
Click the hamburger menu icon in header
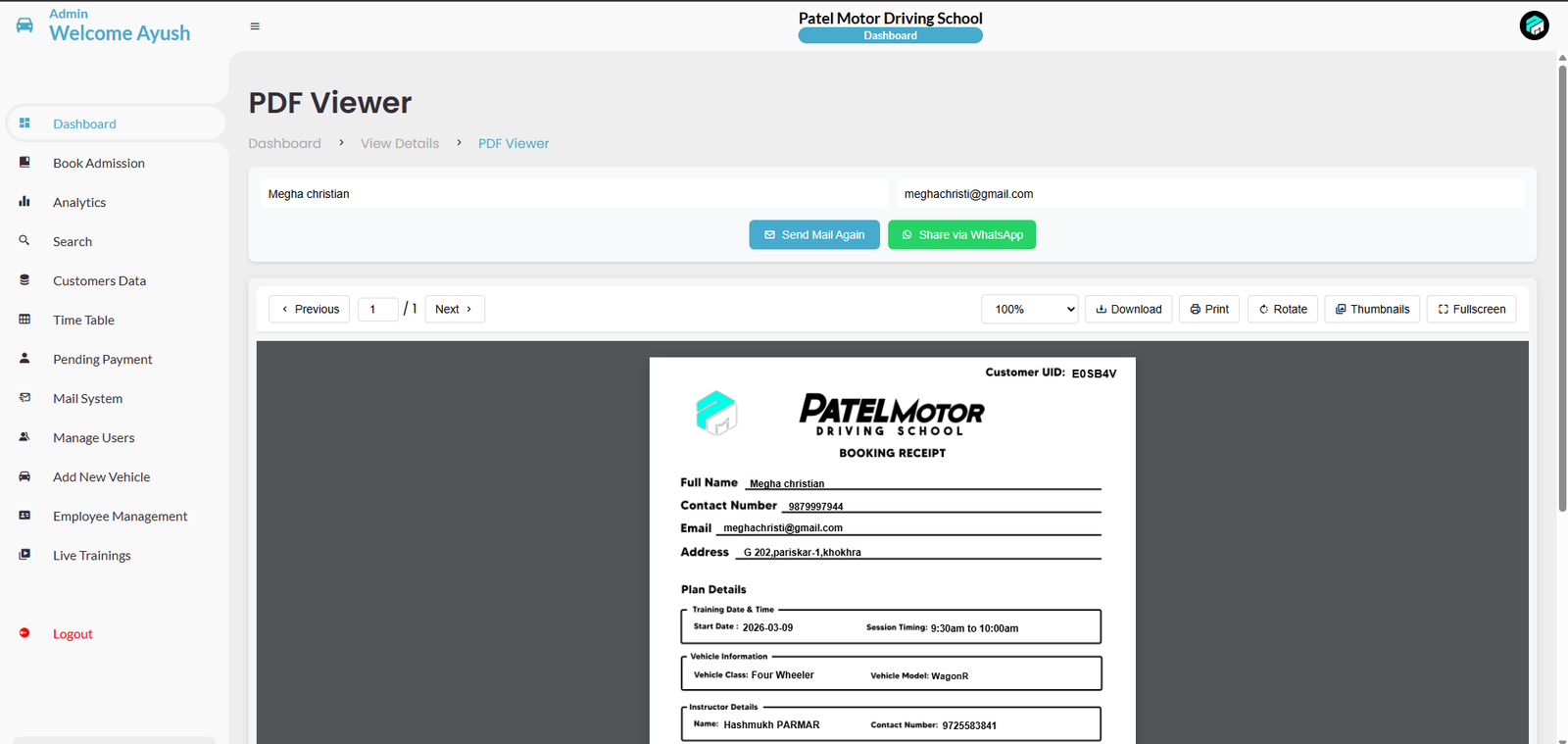pyautogui.click(x=255, y=26)
